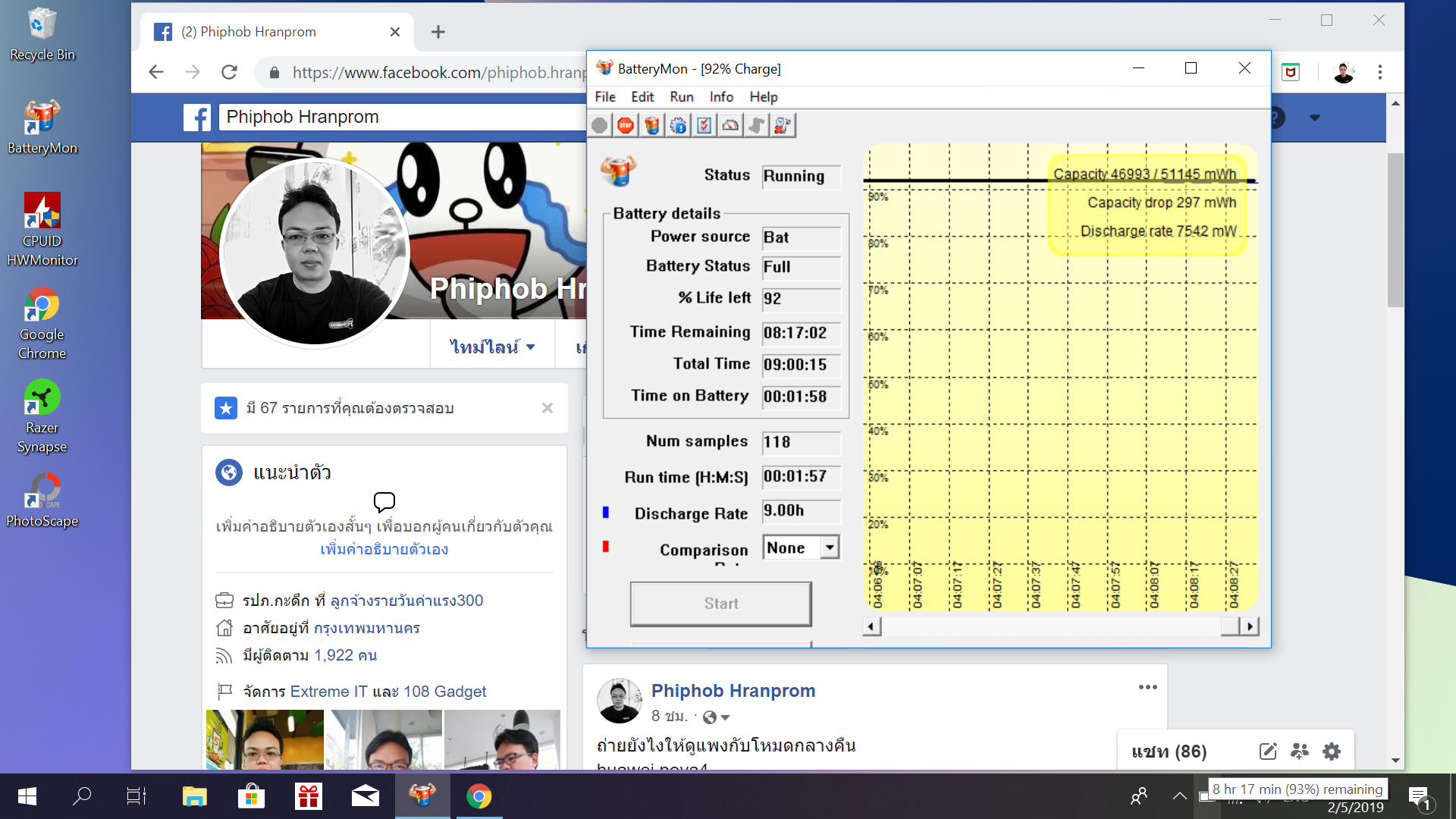Viewport: 1456px width, 819px height.
Task: Click the Discharge Rate value 9.00h
Action: (x=802, y=511)
